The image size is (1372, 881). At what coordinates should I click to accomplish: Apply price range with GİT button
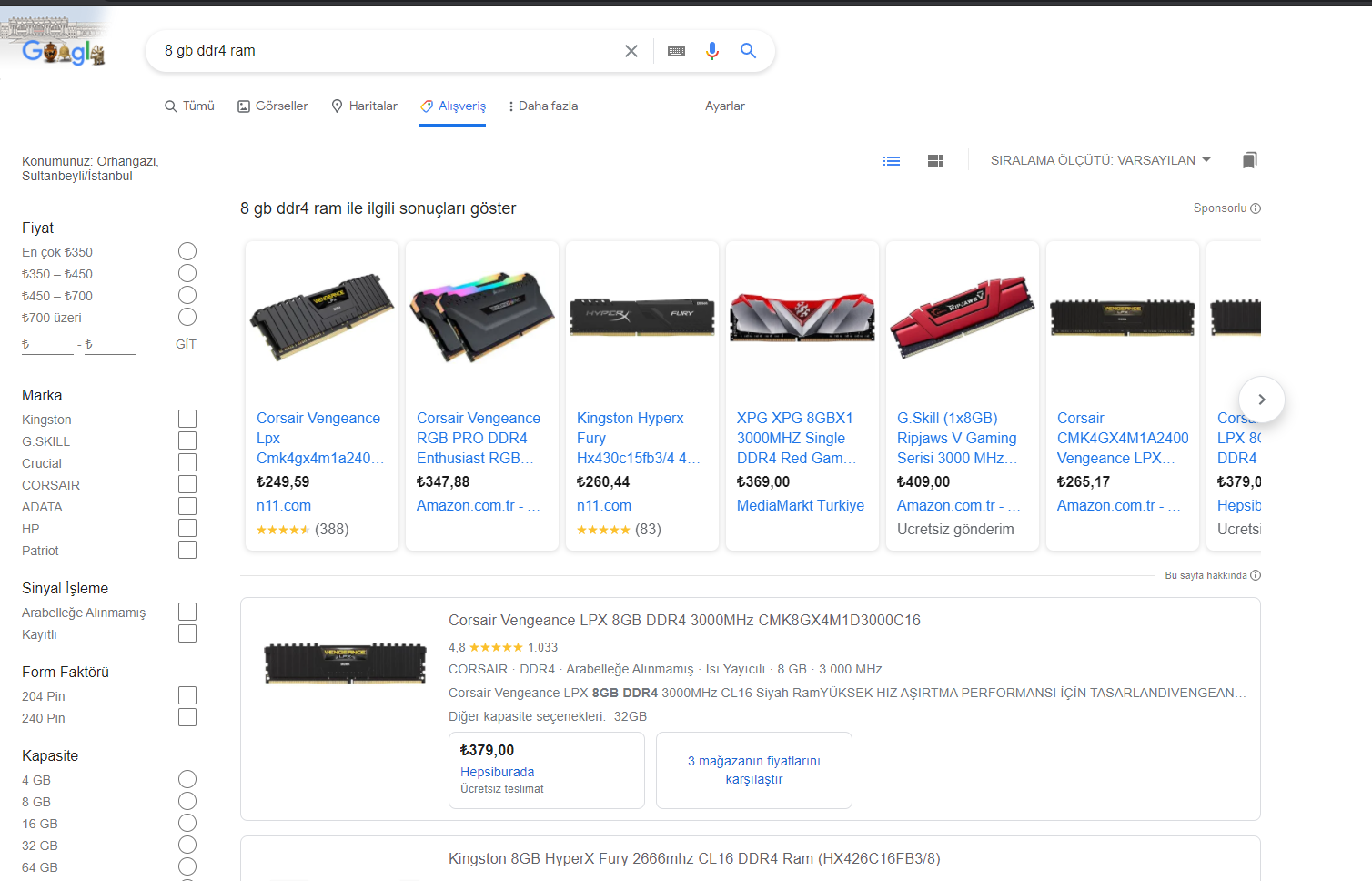click(x=186, y=344)
